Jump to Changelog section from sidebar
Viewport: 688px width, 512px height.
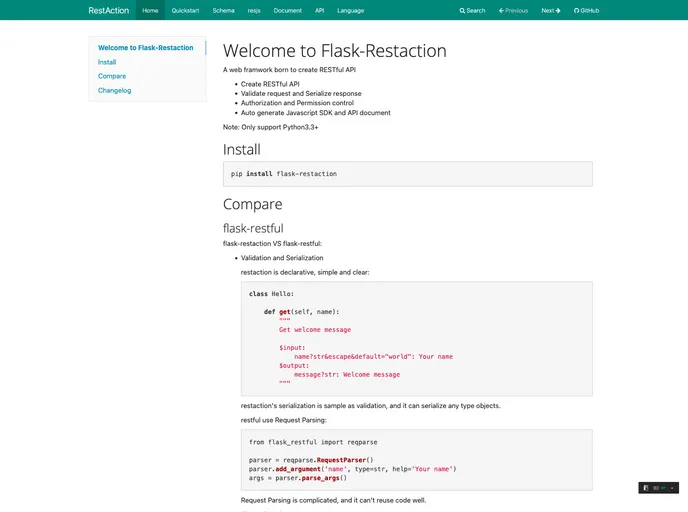(x=115, y=90)
